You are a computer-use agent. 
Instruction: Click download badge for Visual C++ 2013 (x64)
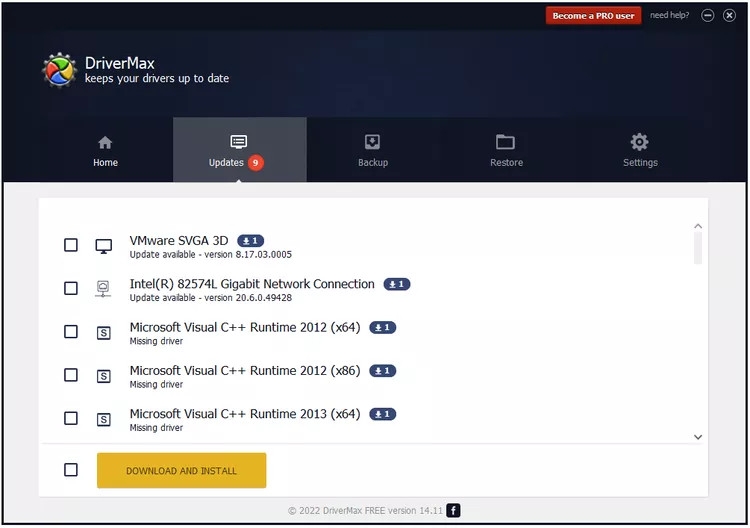[x=382, y=414]
